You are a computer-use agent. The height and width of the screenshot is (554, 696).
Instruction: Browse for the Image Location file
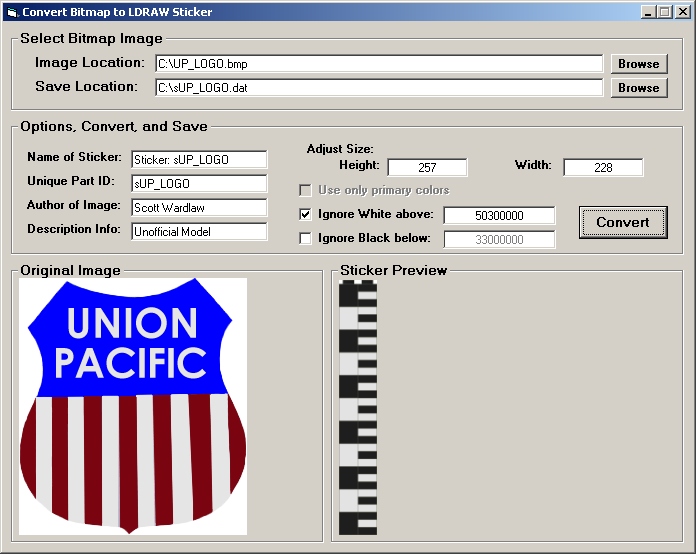(639, 64)
